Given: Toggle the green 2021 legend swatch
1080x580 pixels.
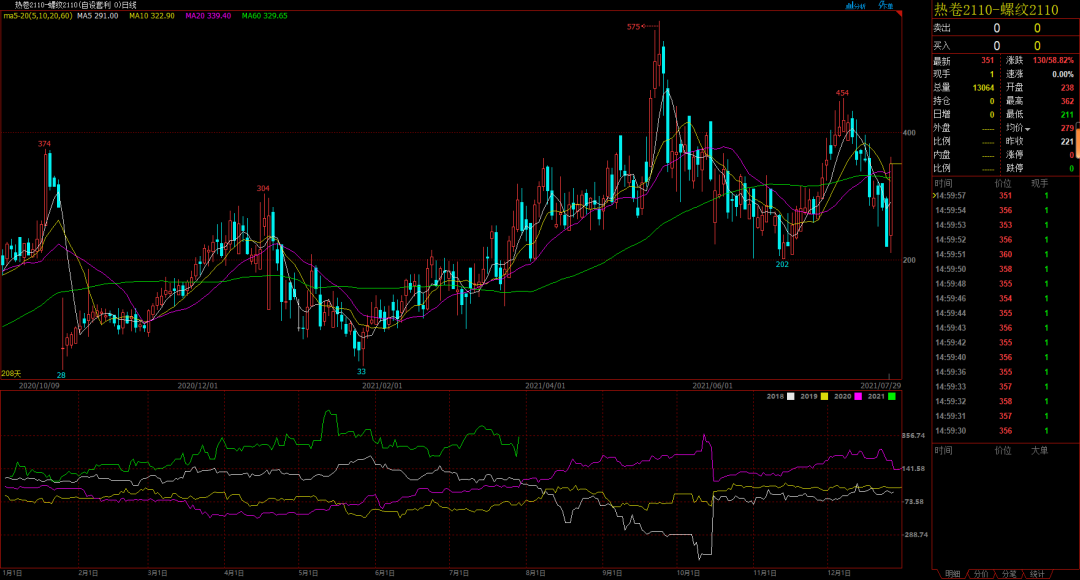Looking at the screenshot, I should point(892,398).
